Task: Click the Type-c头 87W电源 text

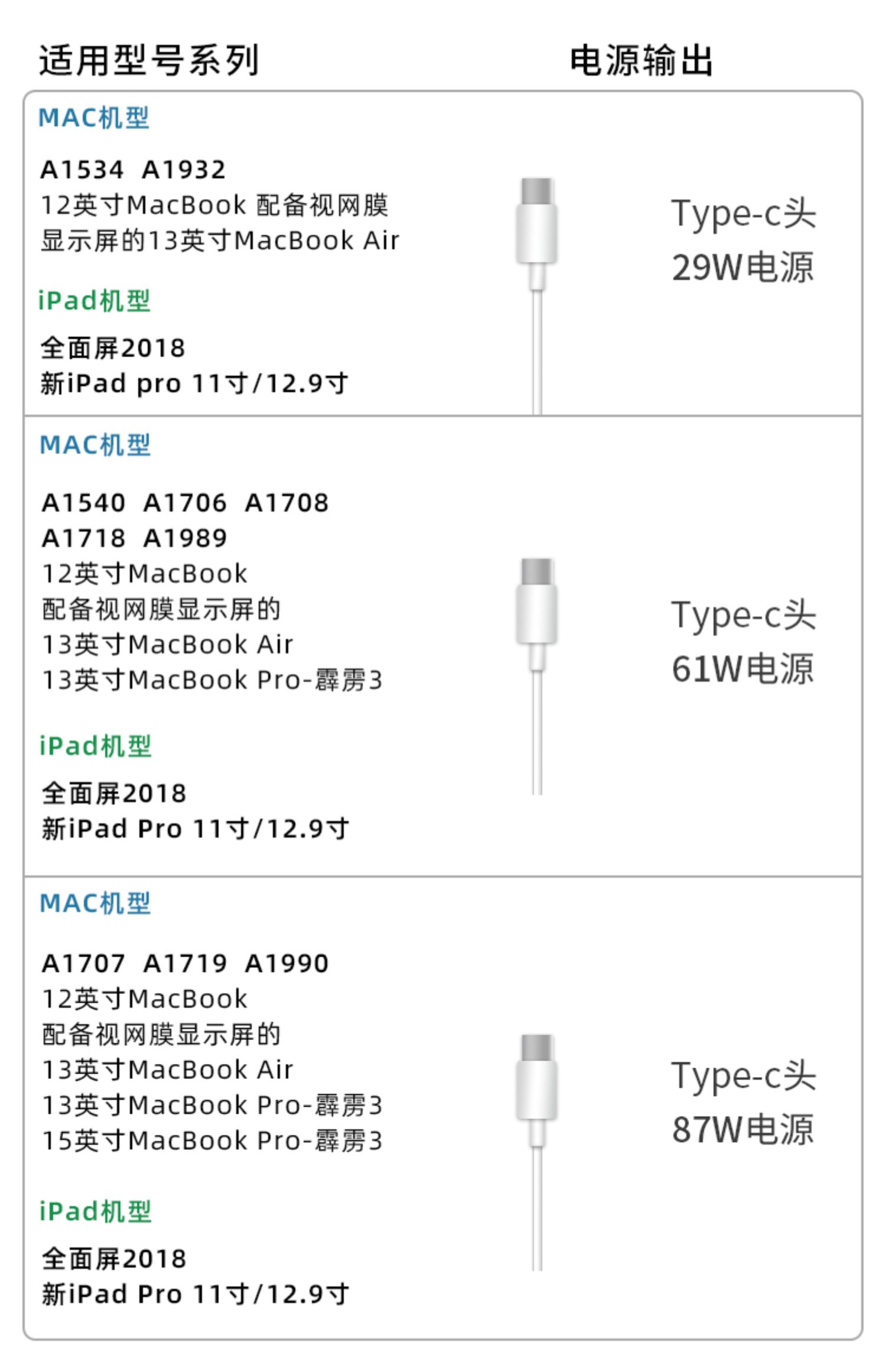Action: pos(744,1103)
